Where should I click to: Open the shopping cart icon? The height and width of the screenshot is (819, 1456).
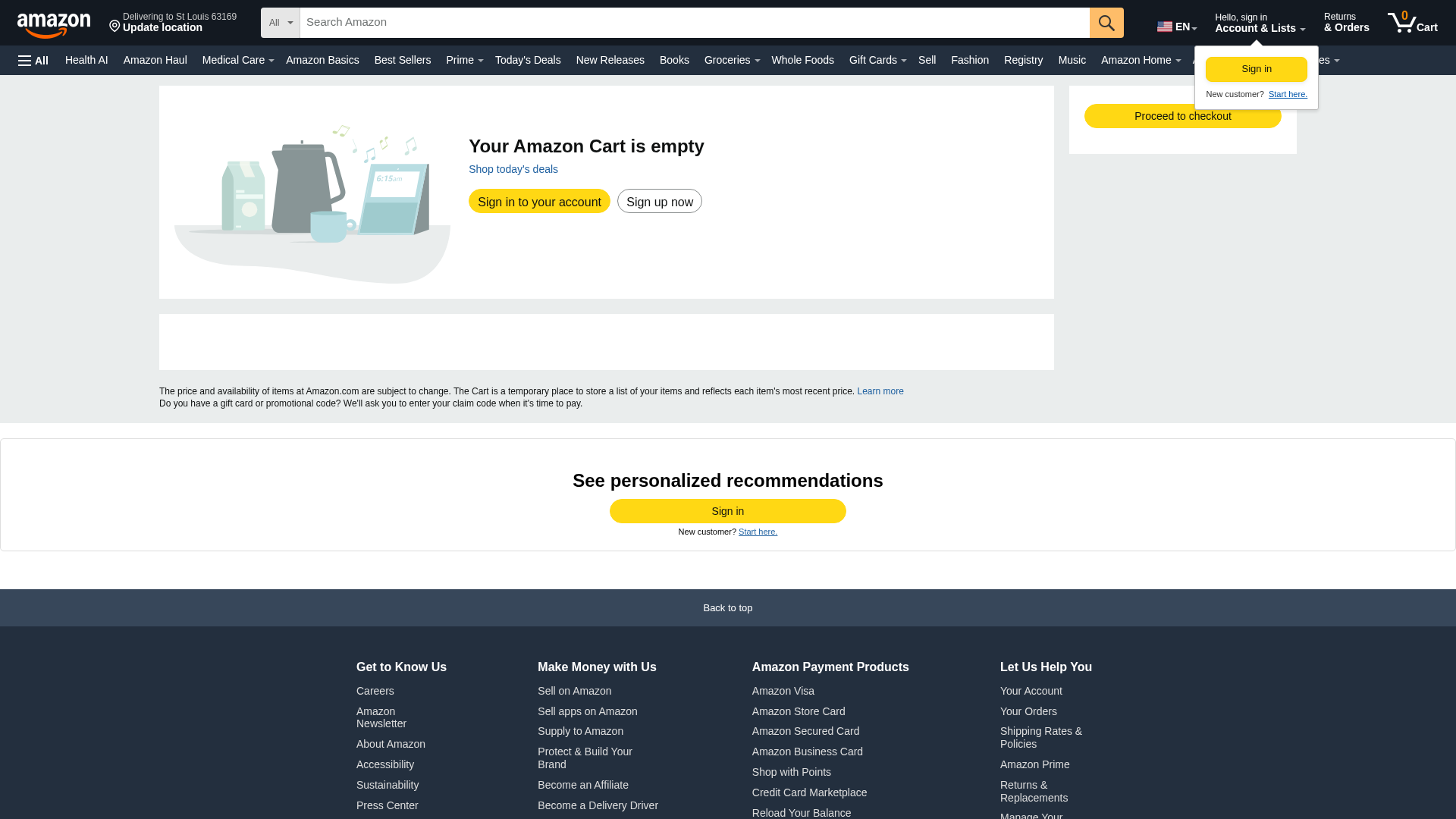[1412, 22]
